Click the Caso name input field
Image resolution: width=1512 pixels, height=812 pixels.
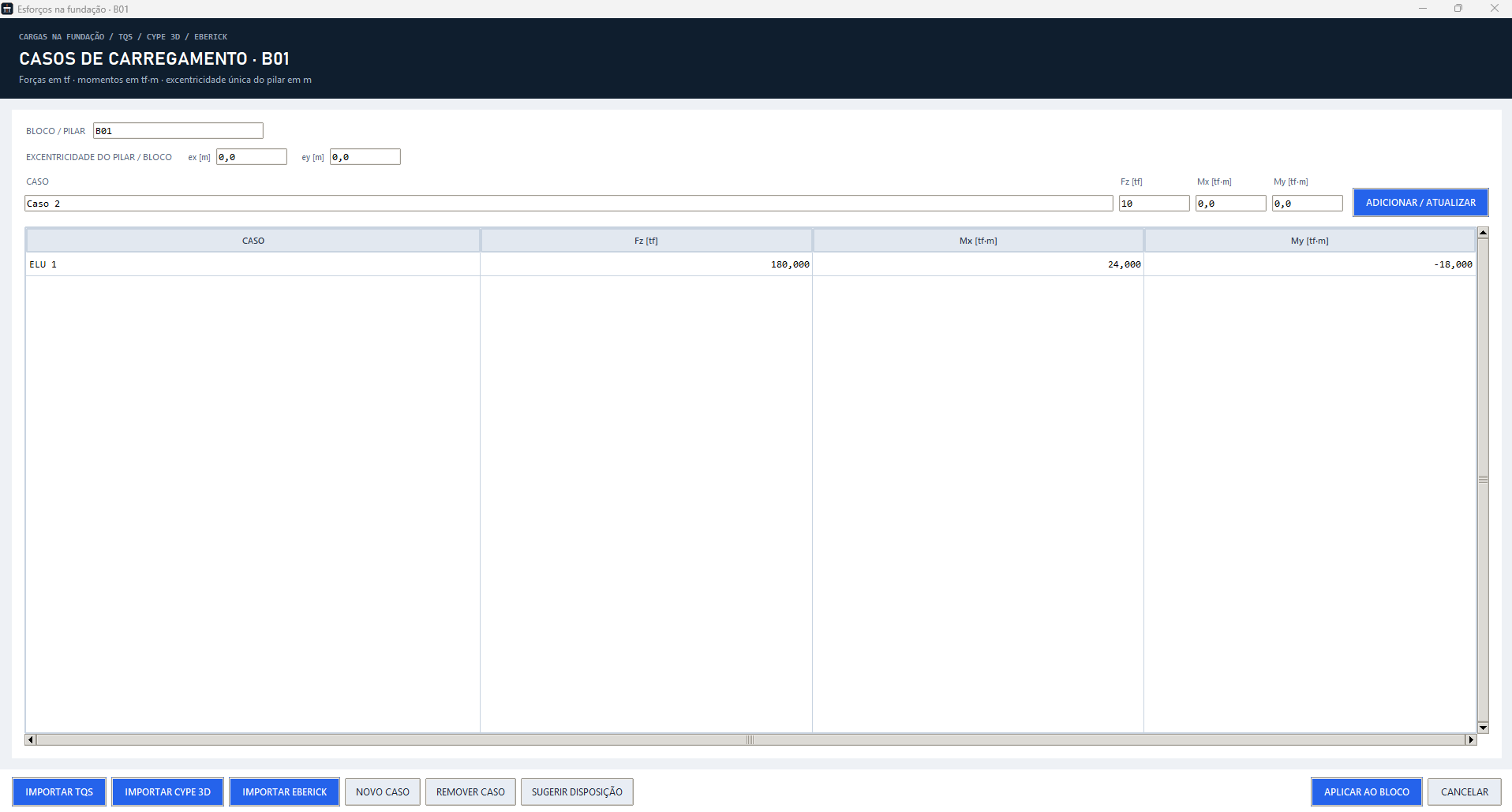coord(569,204)
